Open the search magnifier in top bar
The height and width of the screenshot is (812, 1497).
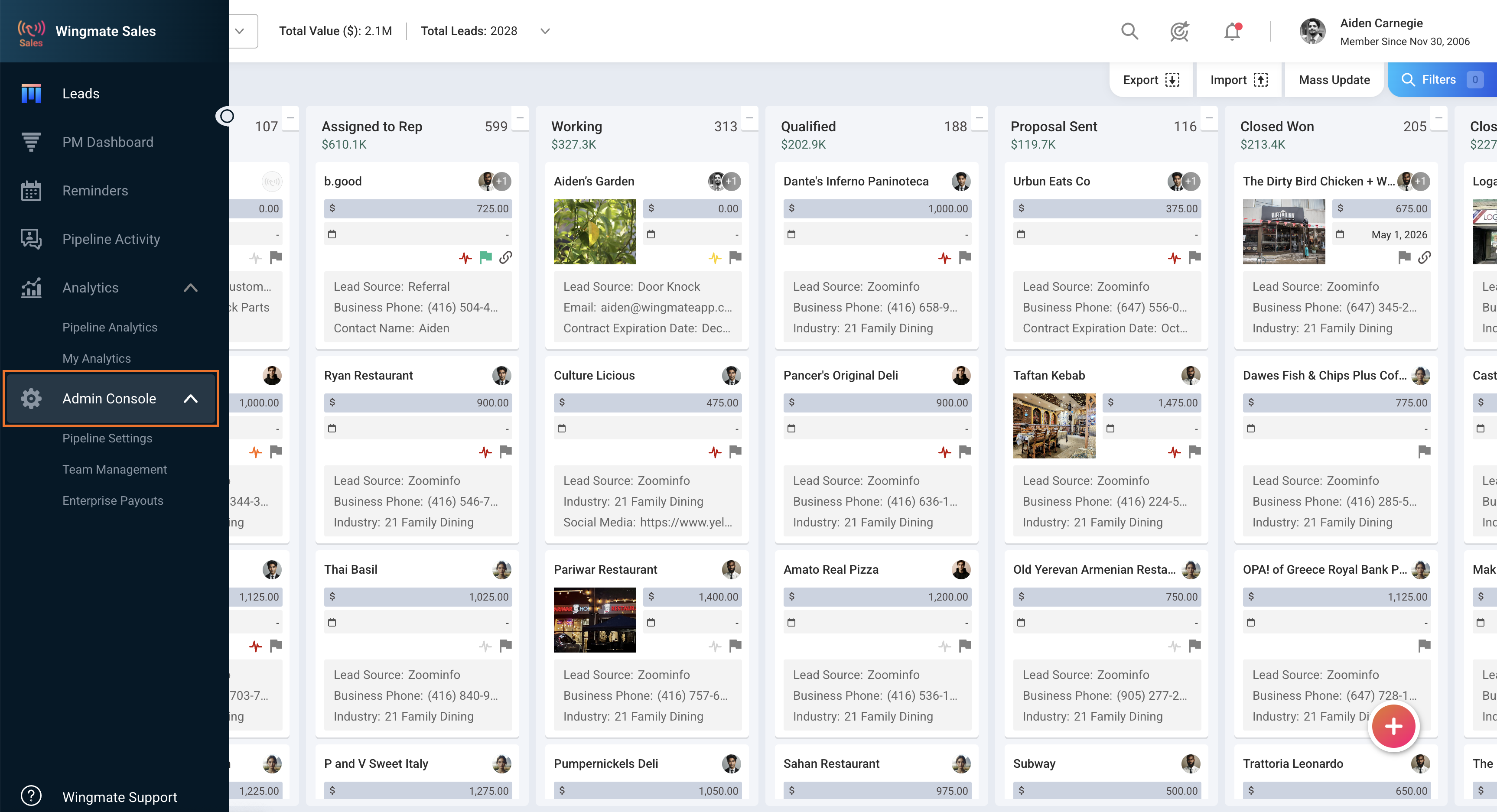pyautogui.click(x=1129, y=31)
